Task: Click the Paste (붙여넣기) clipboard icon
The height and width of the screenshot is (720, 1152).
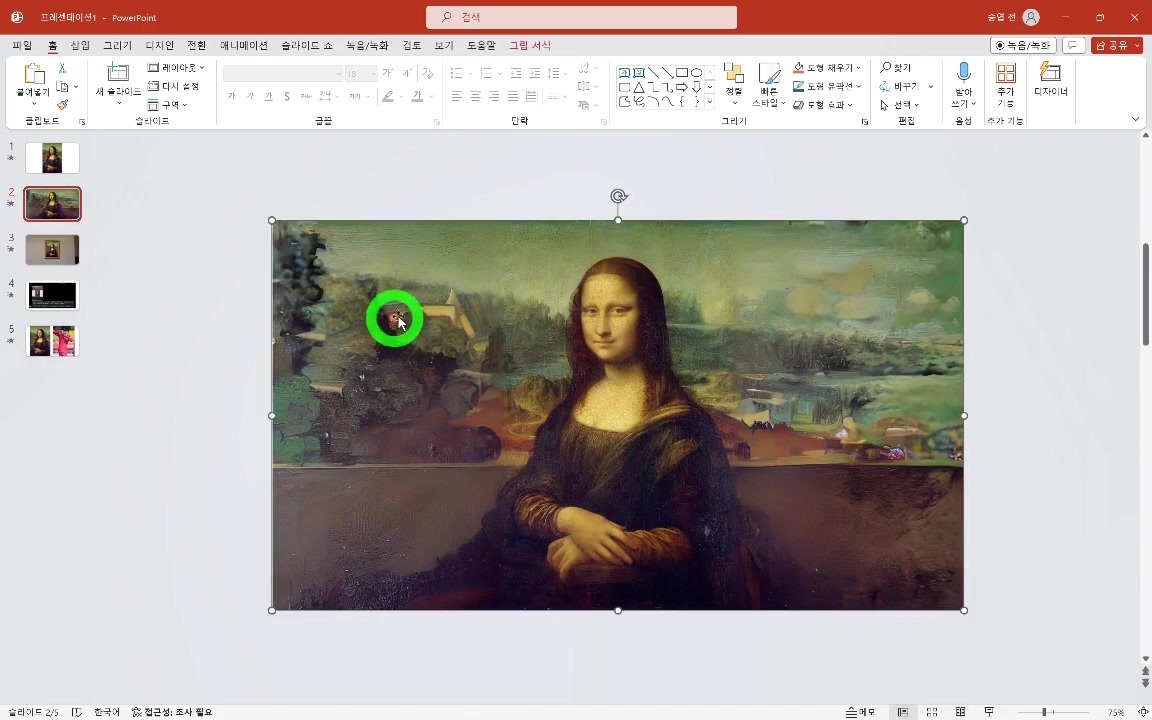Action: (34, 74)
